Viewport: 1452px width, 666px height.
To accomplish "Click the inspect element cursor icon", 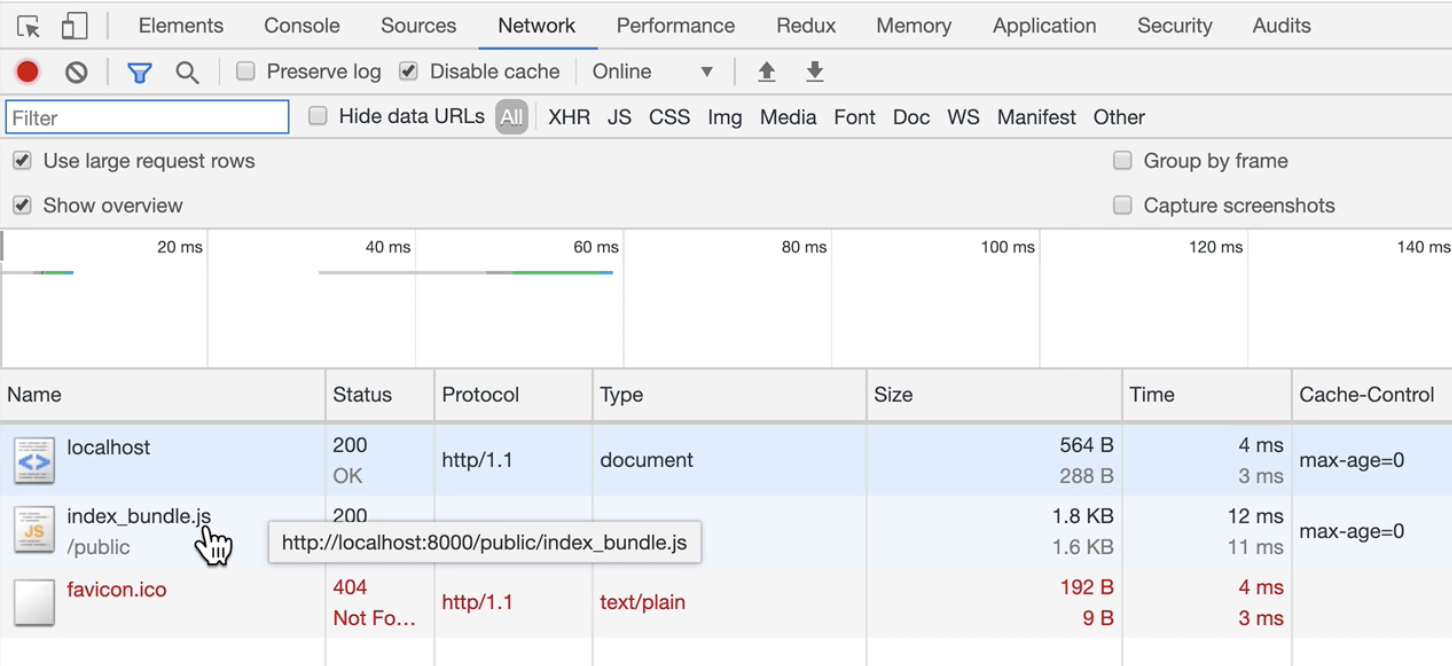I will point(28,26).
